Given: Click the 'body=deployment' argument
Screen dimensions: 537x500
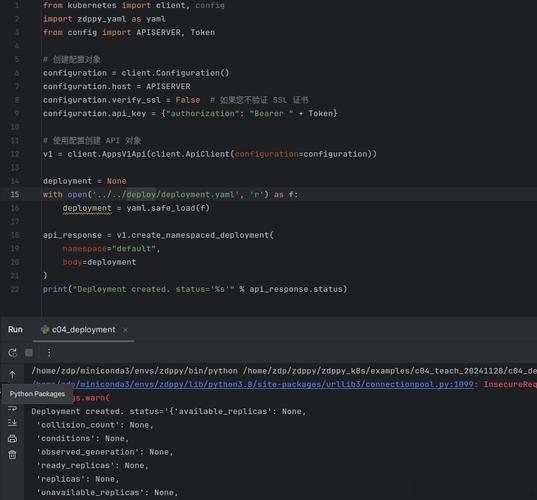Looking at the screenshot, I should [99, 262].
